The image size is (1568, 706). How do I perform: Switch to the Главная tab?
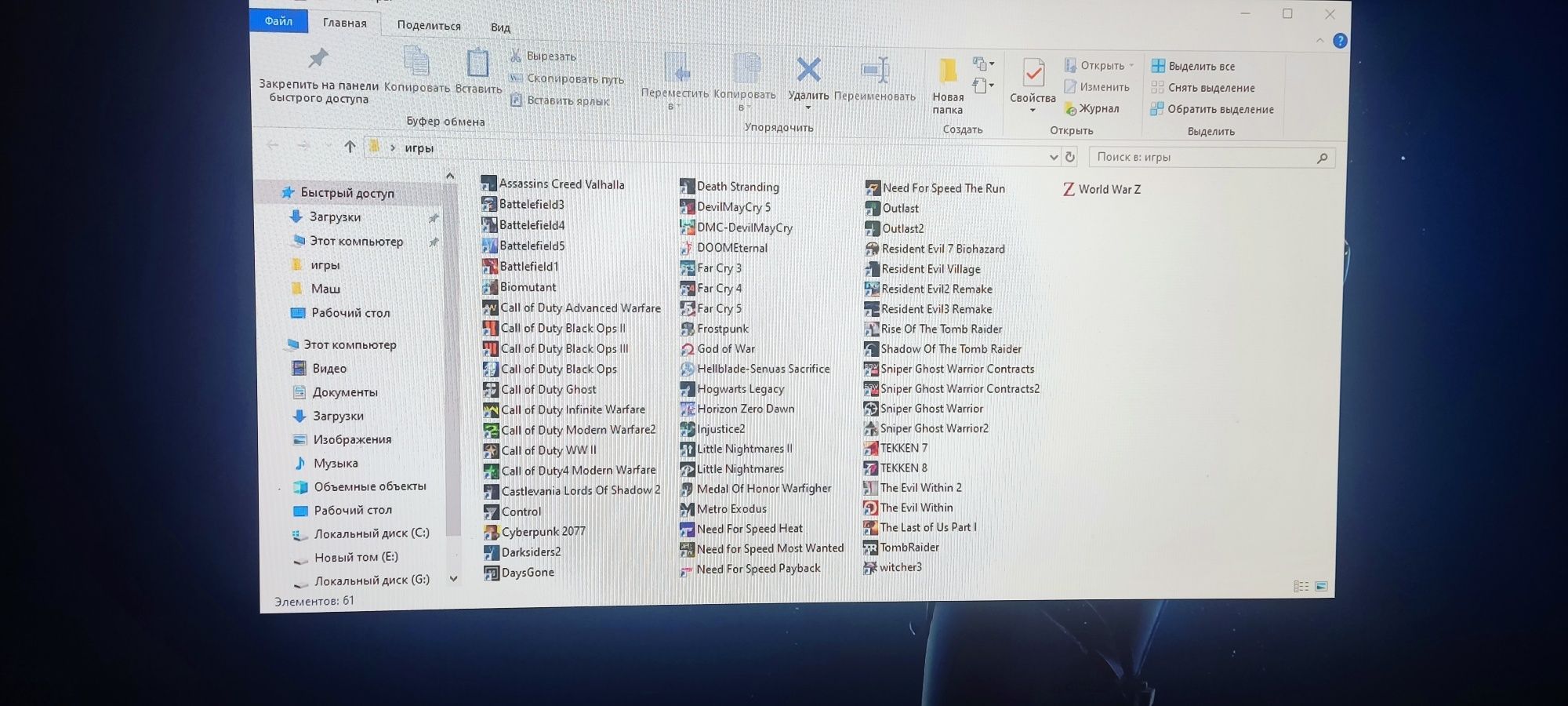pyautogui.click(x=345, y=23)
